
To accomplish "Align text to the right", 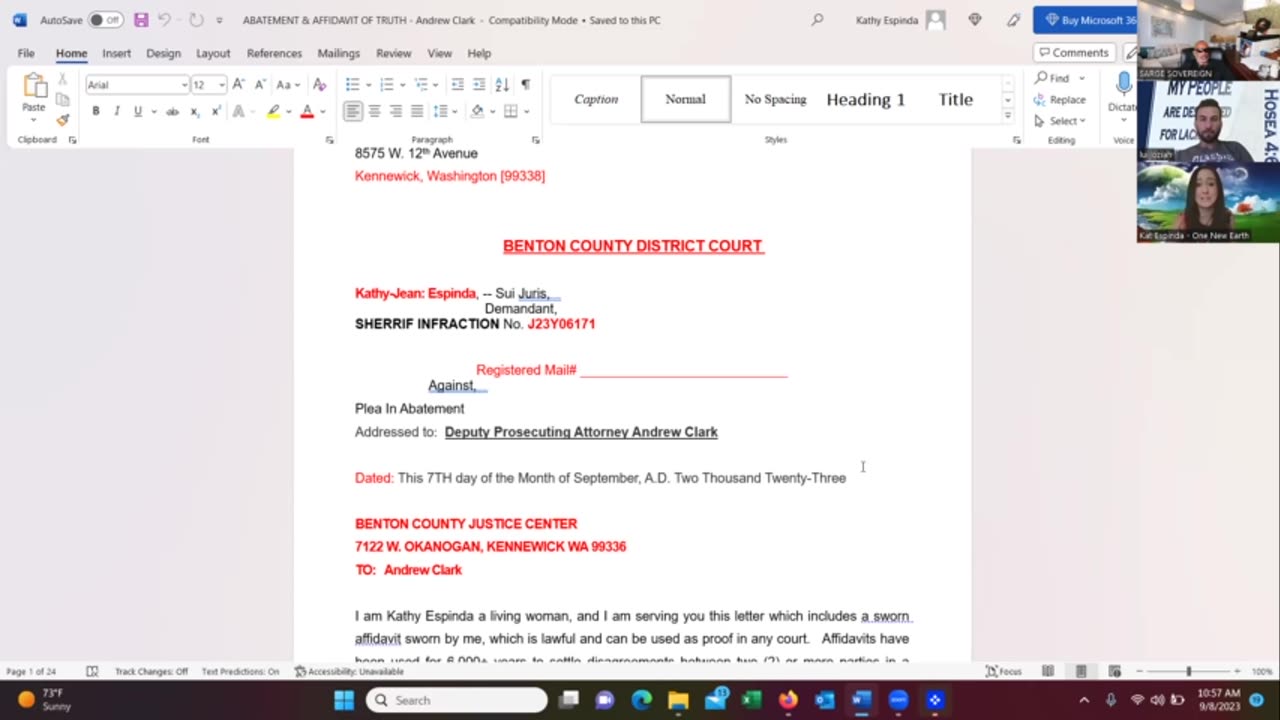I will (396, 111).
